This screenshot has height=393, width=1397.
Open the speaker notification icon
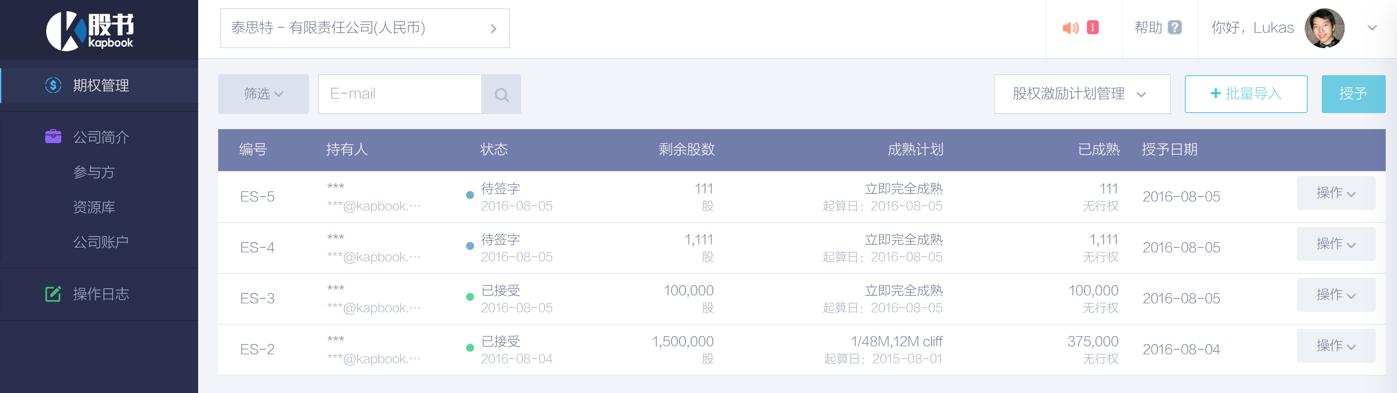[x=1071, y=28]
